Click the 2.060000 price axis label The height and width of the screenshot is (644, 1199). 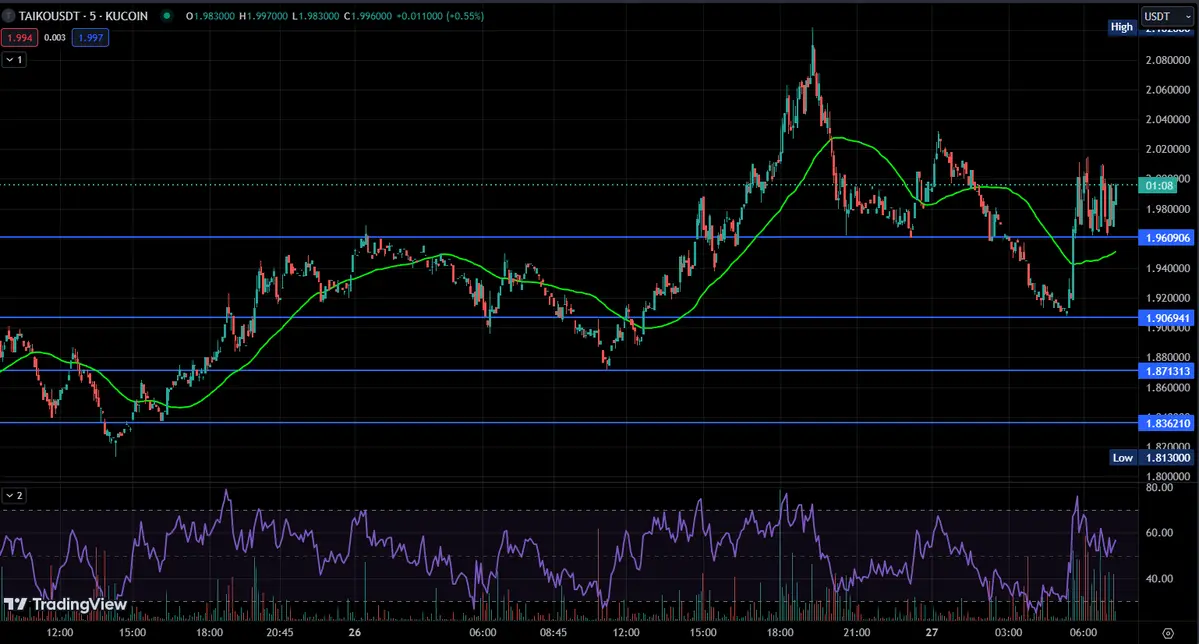pos(1168,89)
